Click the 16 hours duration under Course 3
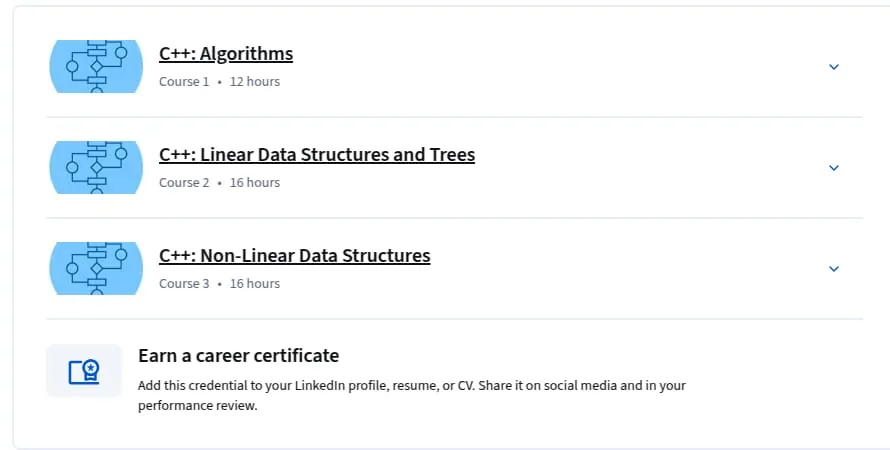The image size is (890, 450). tap(255, 284)
